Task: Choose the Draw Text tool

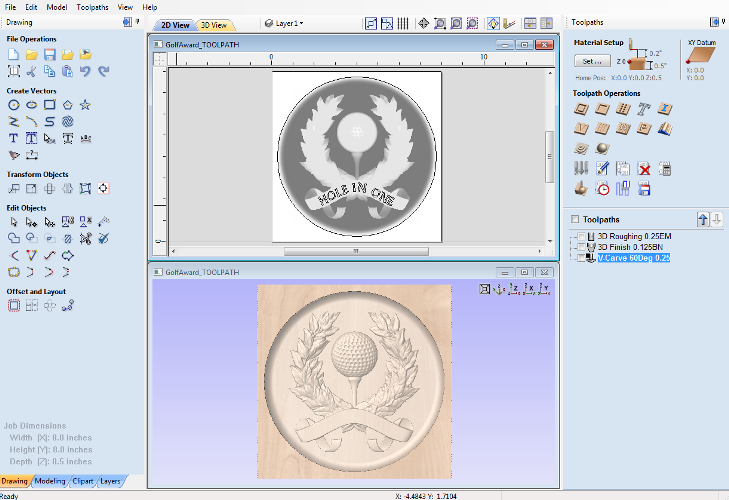Action: (x=14, y=138)
